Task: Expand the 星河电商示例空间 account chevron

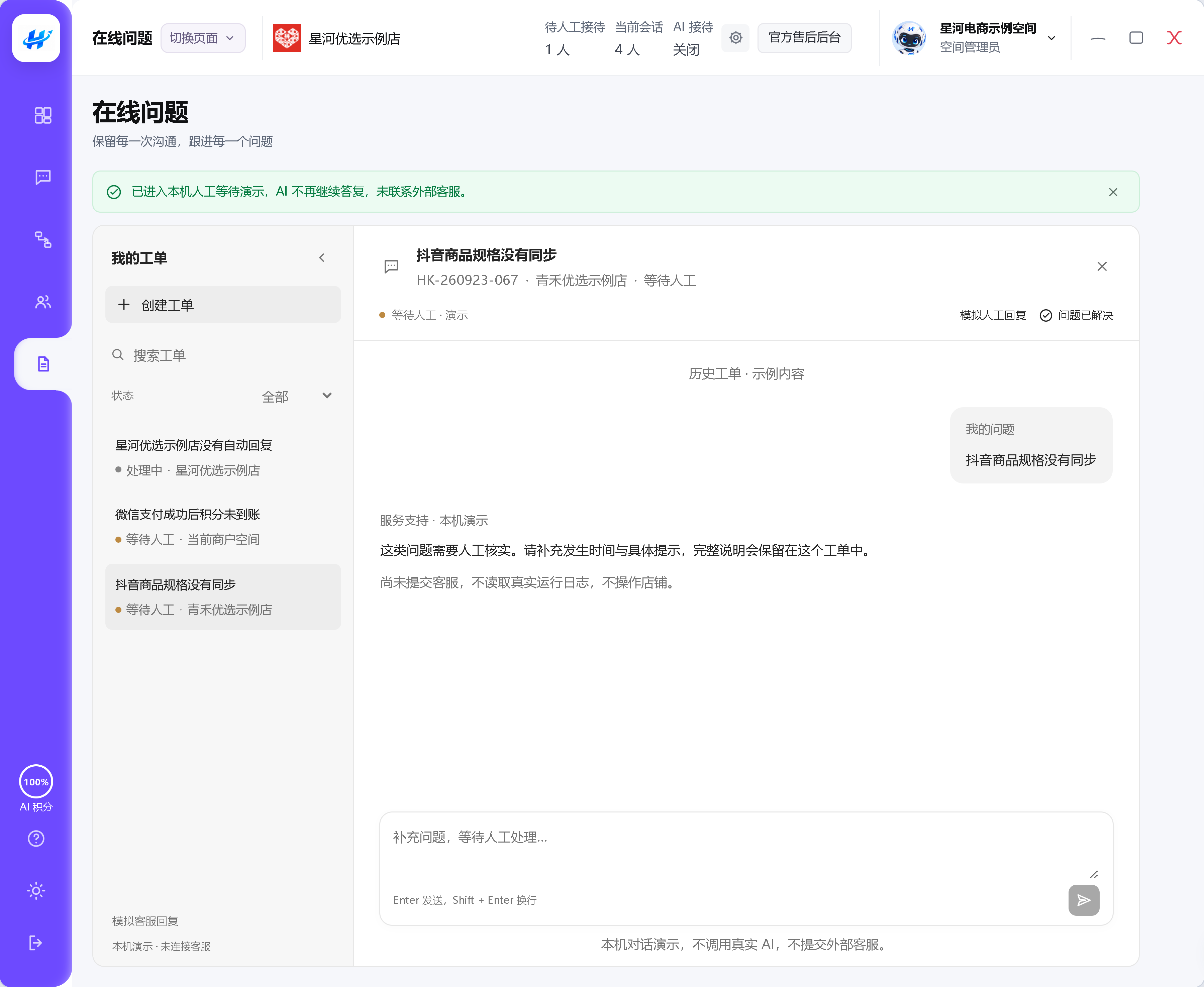Action: (1051, 38)
